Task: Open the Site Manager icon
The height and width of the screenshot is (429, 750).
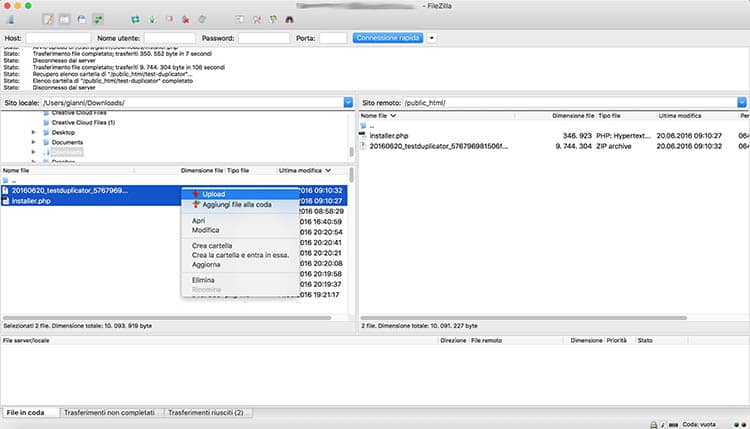Action: 11,20
